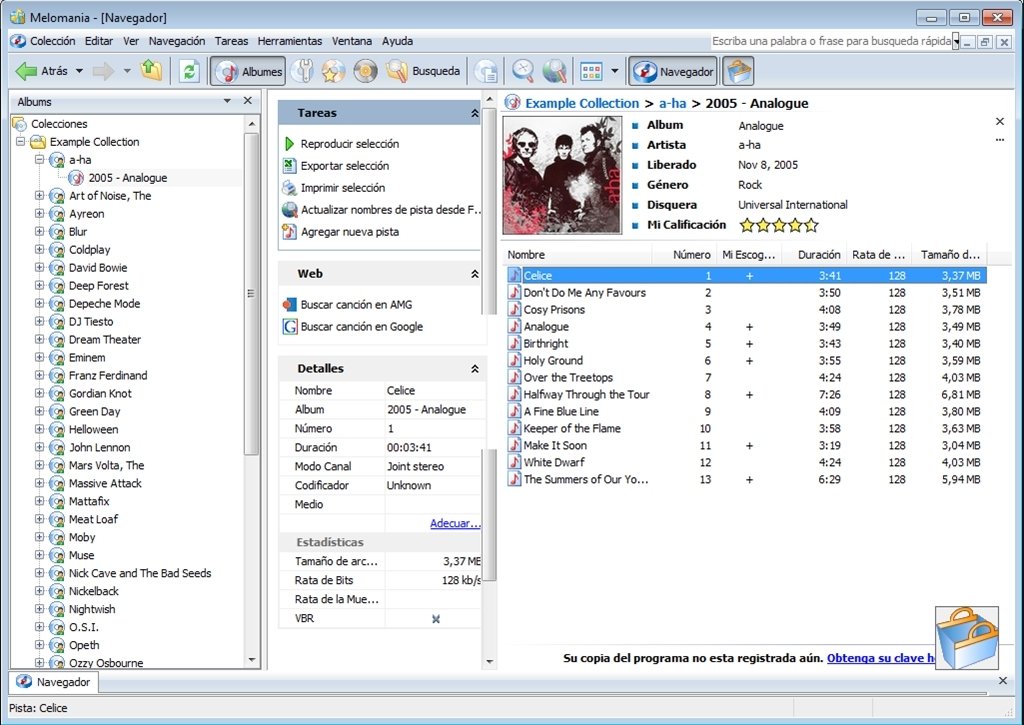Image resolution: width=1024 pixels, height=725 pixels.
Task: Expand the Coldplay artist node
Action: pyautogui.click(x=39, y=250)
